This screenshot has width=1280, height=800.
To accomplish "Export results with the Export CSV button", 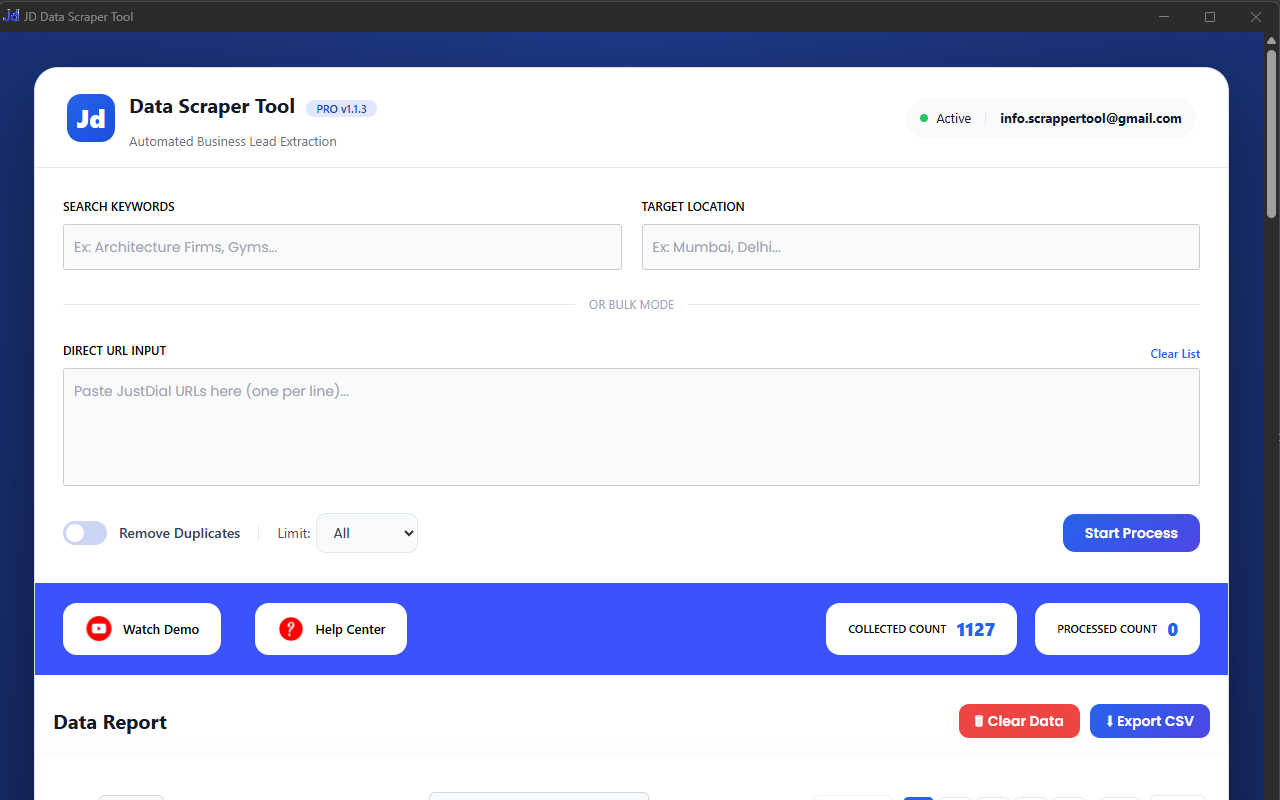I will tap(1150, 721).
